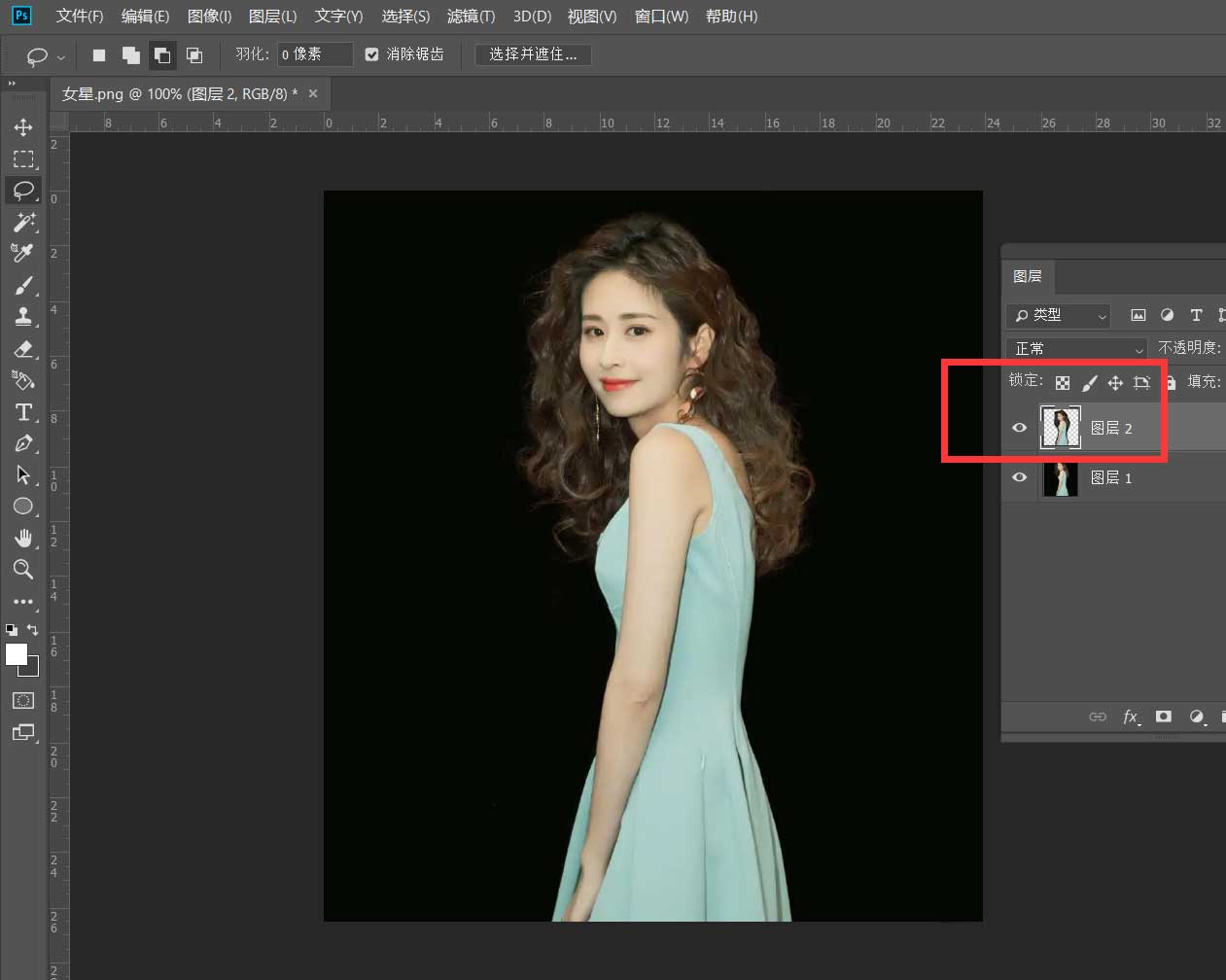Viewport: 1226px width, 980px height.
Task: Open the 图像(I) menu
Action: (x=209, y=17)
